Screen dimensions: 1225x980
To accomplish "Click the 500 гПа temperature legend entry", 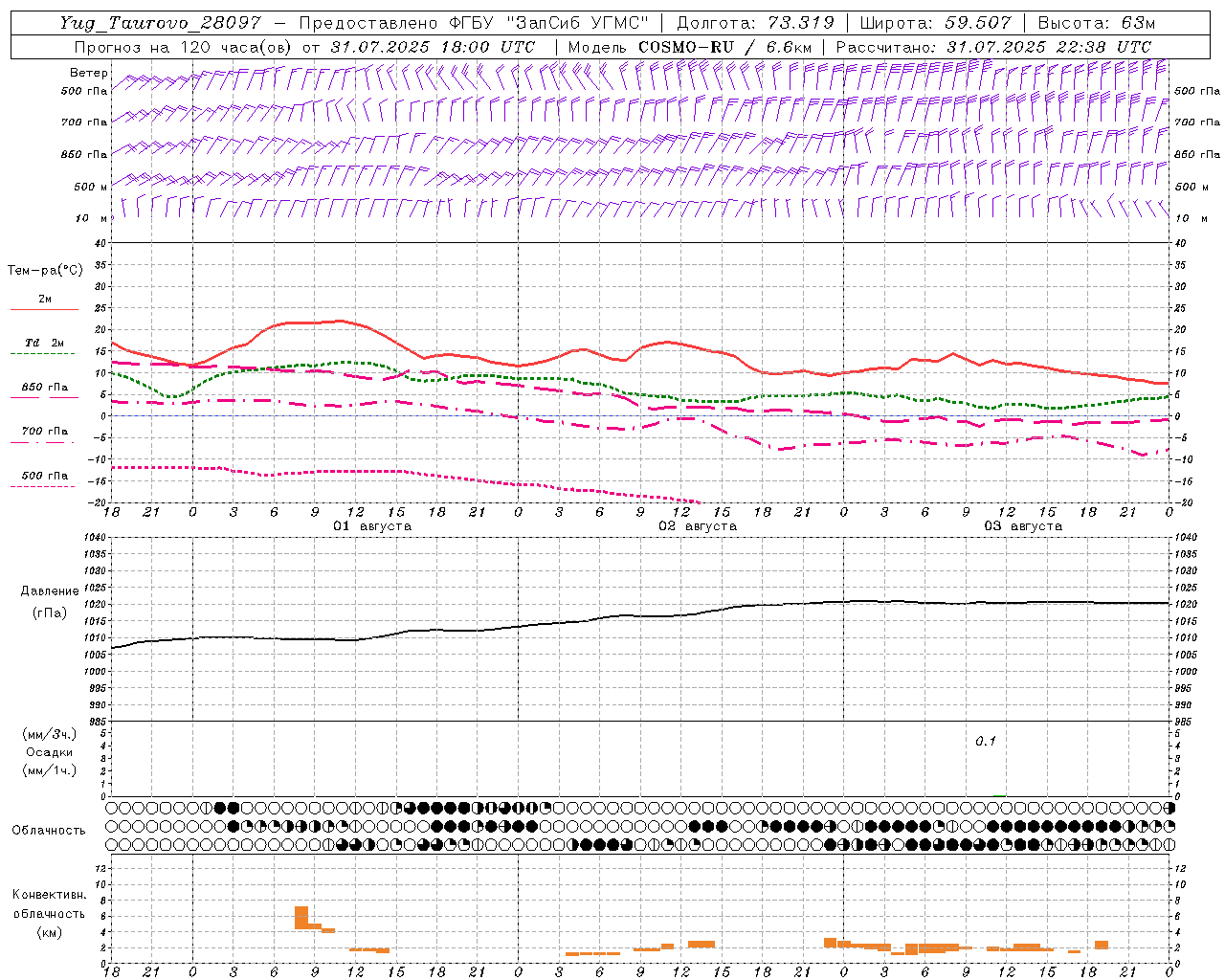I will click(45, 476).
